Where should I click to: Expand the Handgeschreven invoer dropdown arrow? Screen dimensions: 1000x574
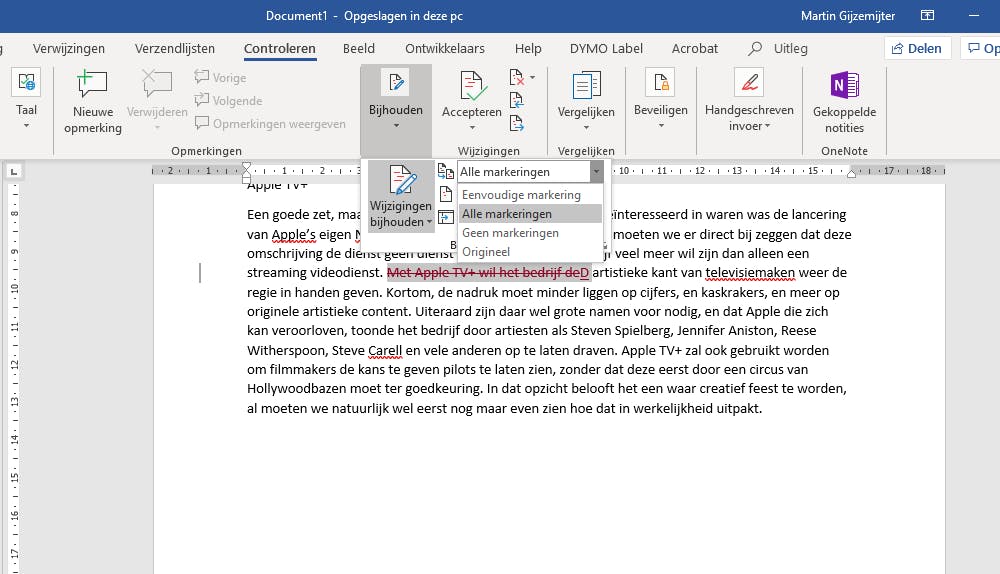tap(767, 126)
